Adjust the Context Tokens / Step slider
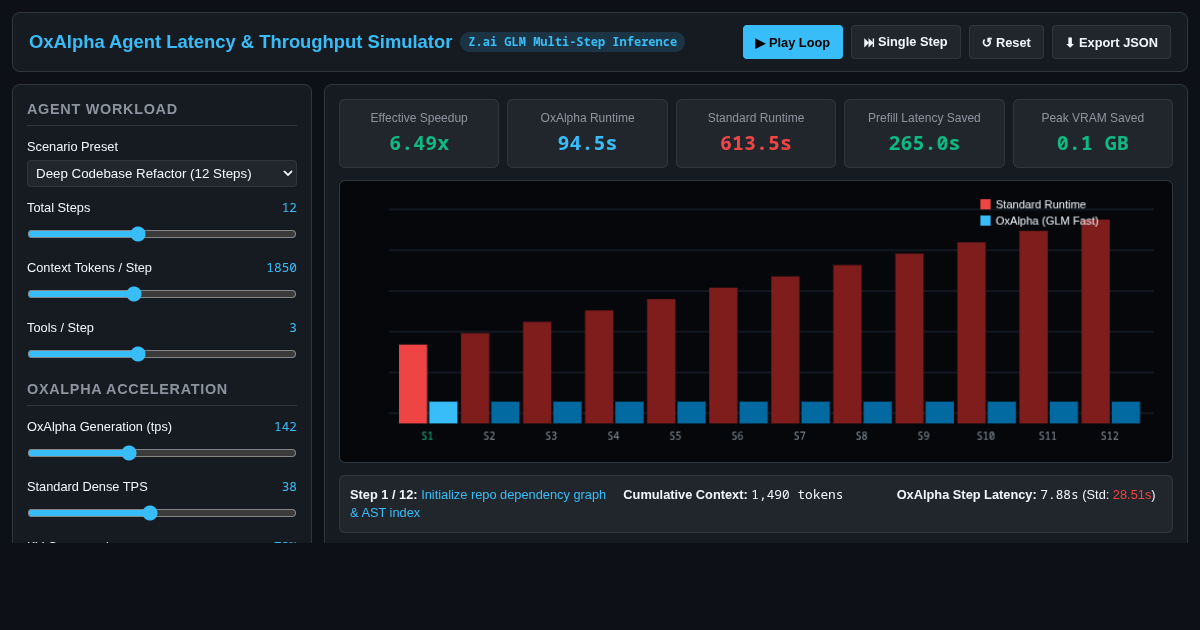This screenshot has width=1200, height=630. pos(162,294)
